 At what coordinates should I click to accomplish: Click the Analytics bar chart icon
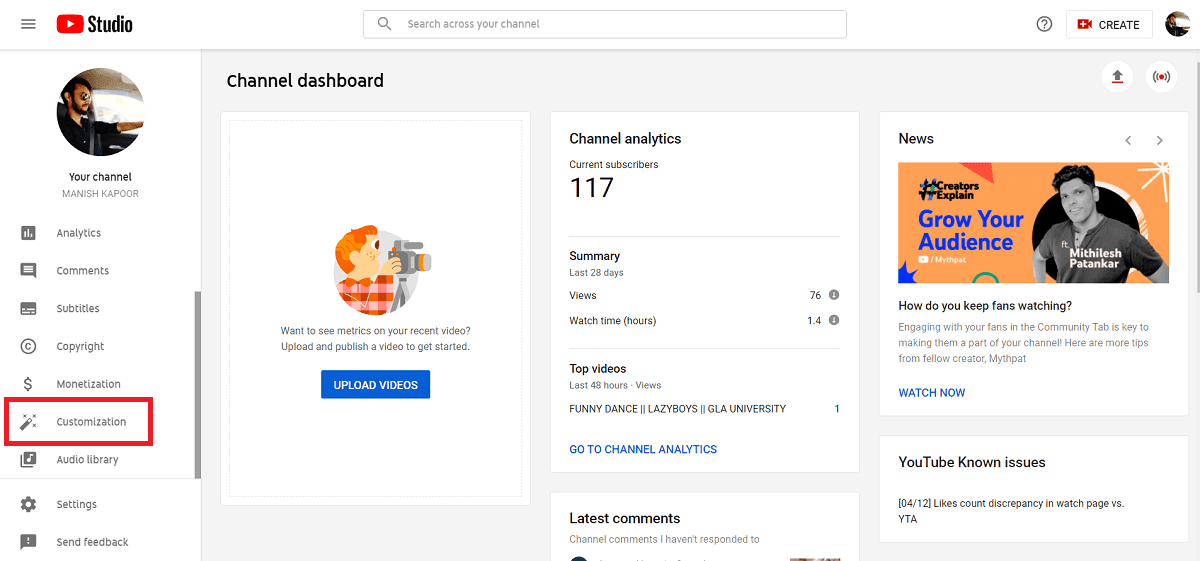[x=28, y=233]
